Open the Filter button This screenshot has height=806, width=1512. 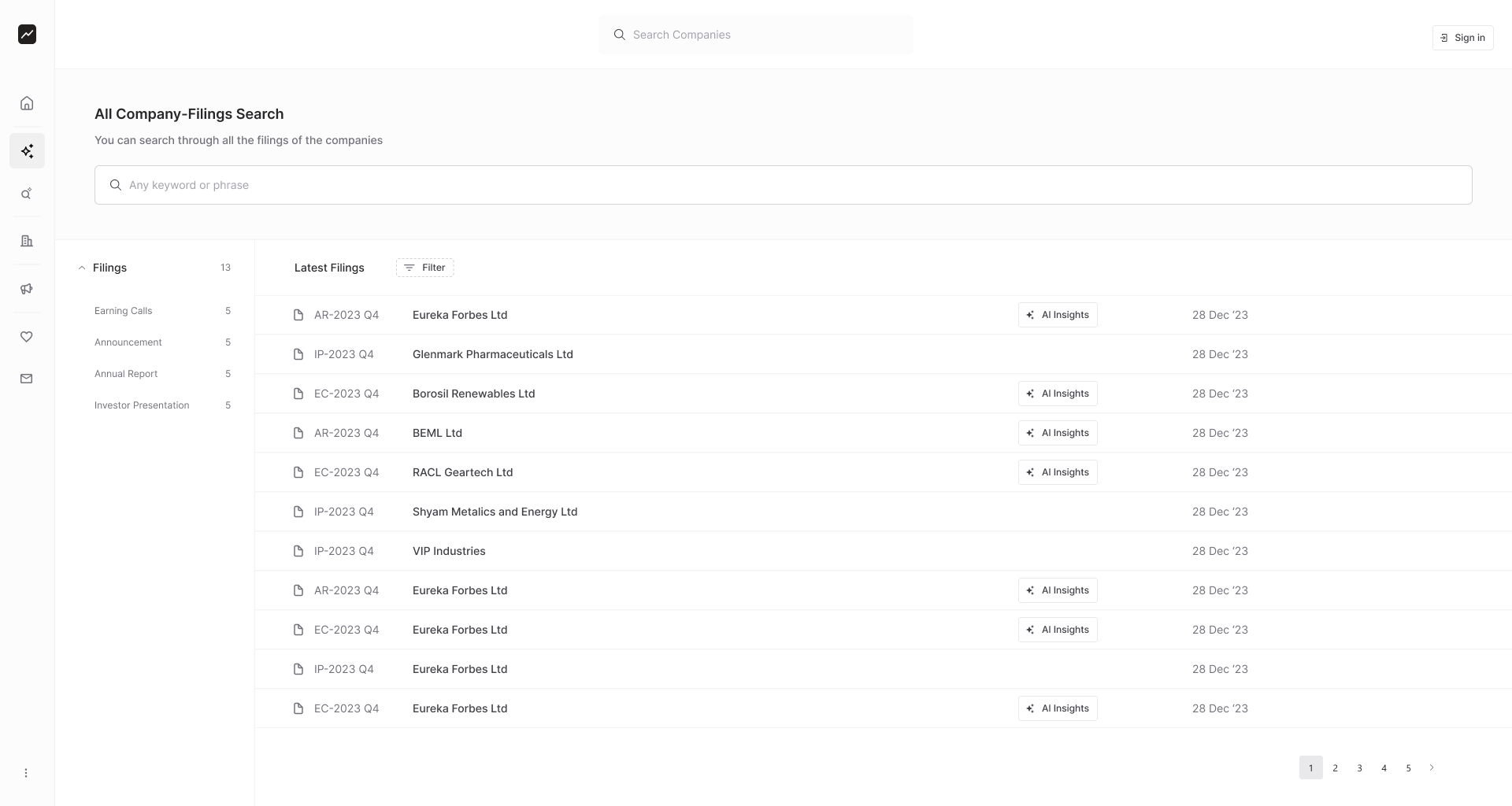click(424, 268)
